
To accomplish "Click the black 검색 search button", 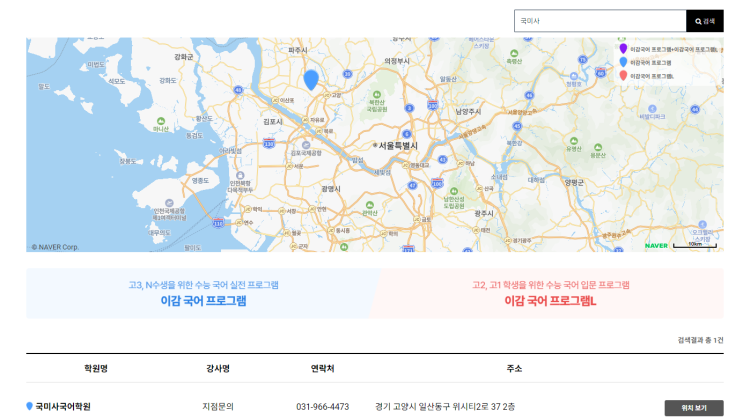I will coord(705,21).
